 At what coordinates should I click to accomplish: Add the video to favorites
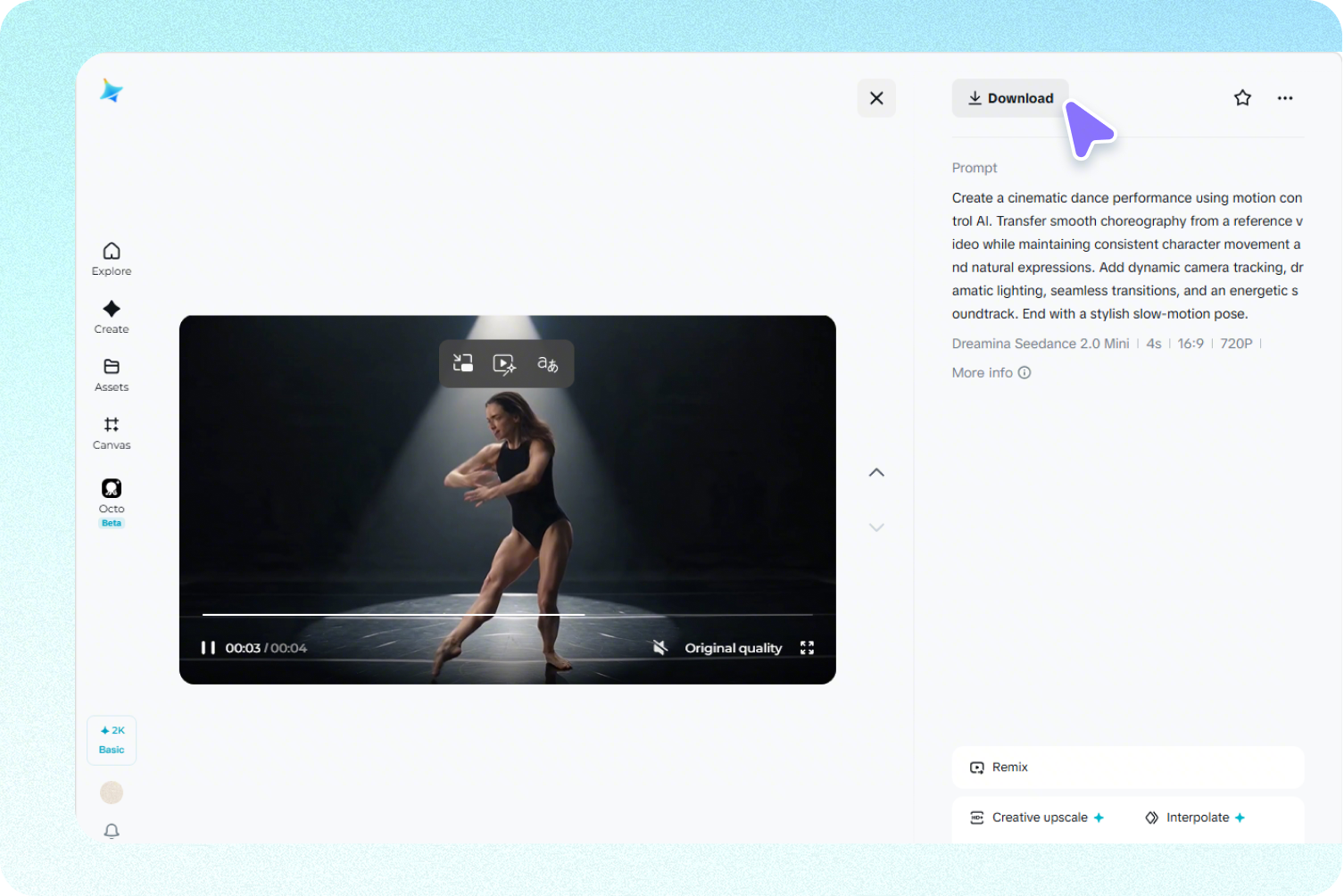(x=1242, y=98)
